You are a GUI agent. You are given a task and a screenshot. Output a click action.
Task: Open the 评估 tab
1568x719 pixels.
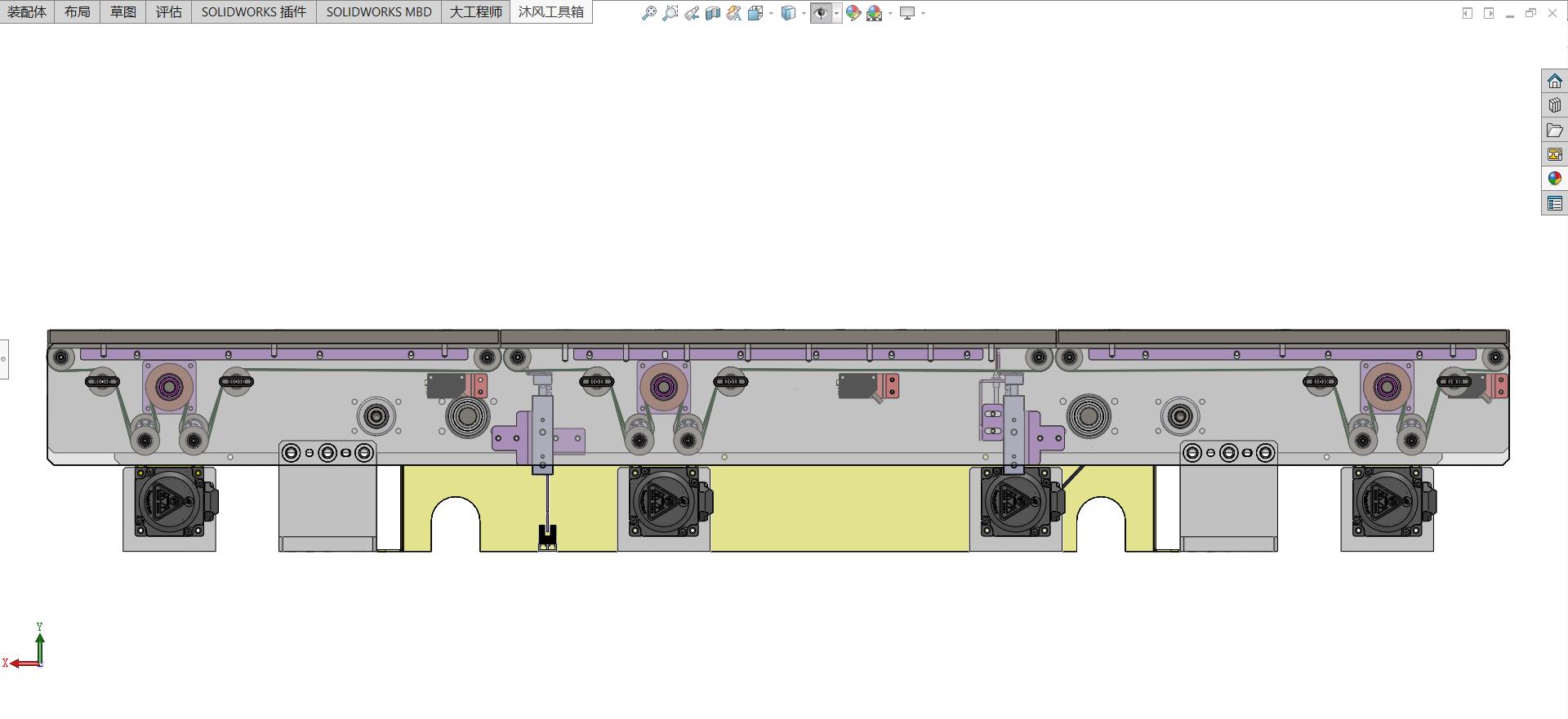(x=169, y=11)
